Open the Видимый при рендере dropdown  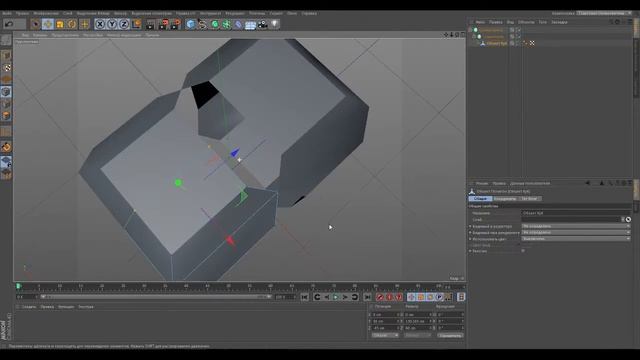pyautogui.click(x=576, y=232)
